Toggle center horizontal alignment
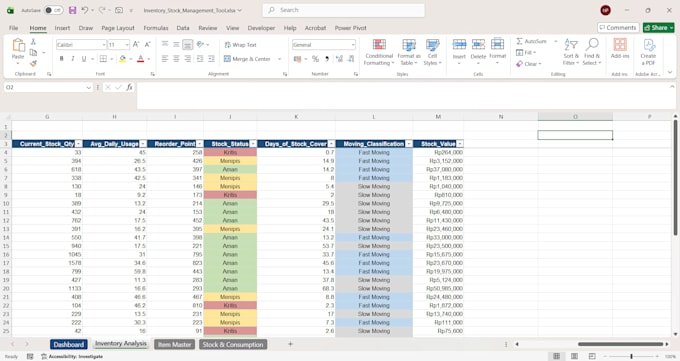Screen dimensions: 680x361 pyautogui.click(x=176, y=59)
